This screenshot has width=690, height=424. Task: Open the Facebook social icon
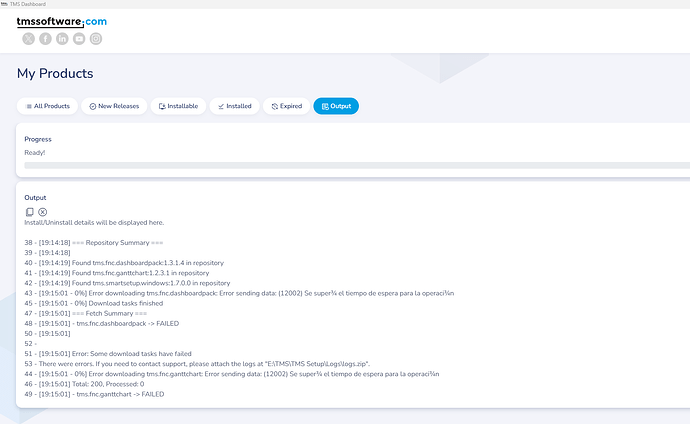[x=45, y=39]
